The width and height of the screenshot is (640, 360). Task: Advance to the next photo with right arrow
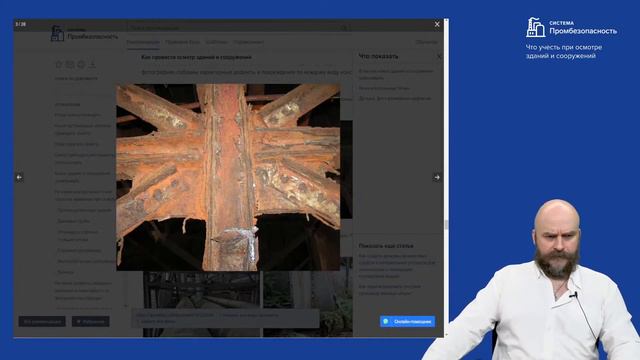[x=437, y=178]
